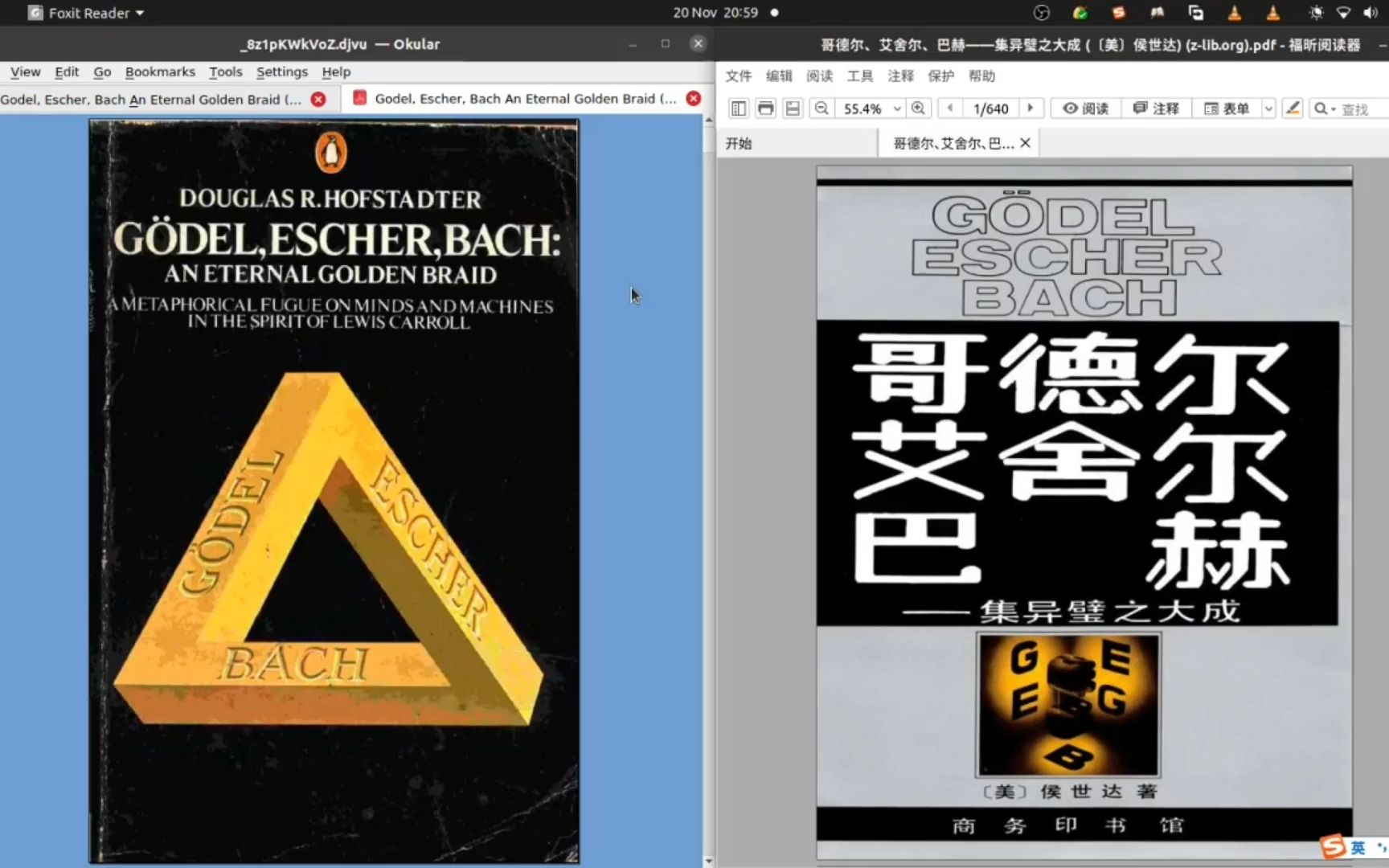This screenshot has height=868, width=1389.
Task: Click the Chinese book cover page in Foxit
Action: click(x=1084, y=513)
